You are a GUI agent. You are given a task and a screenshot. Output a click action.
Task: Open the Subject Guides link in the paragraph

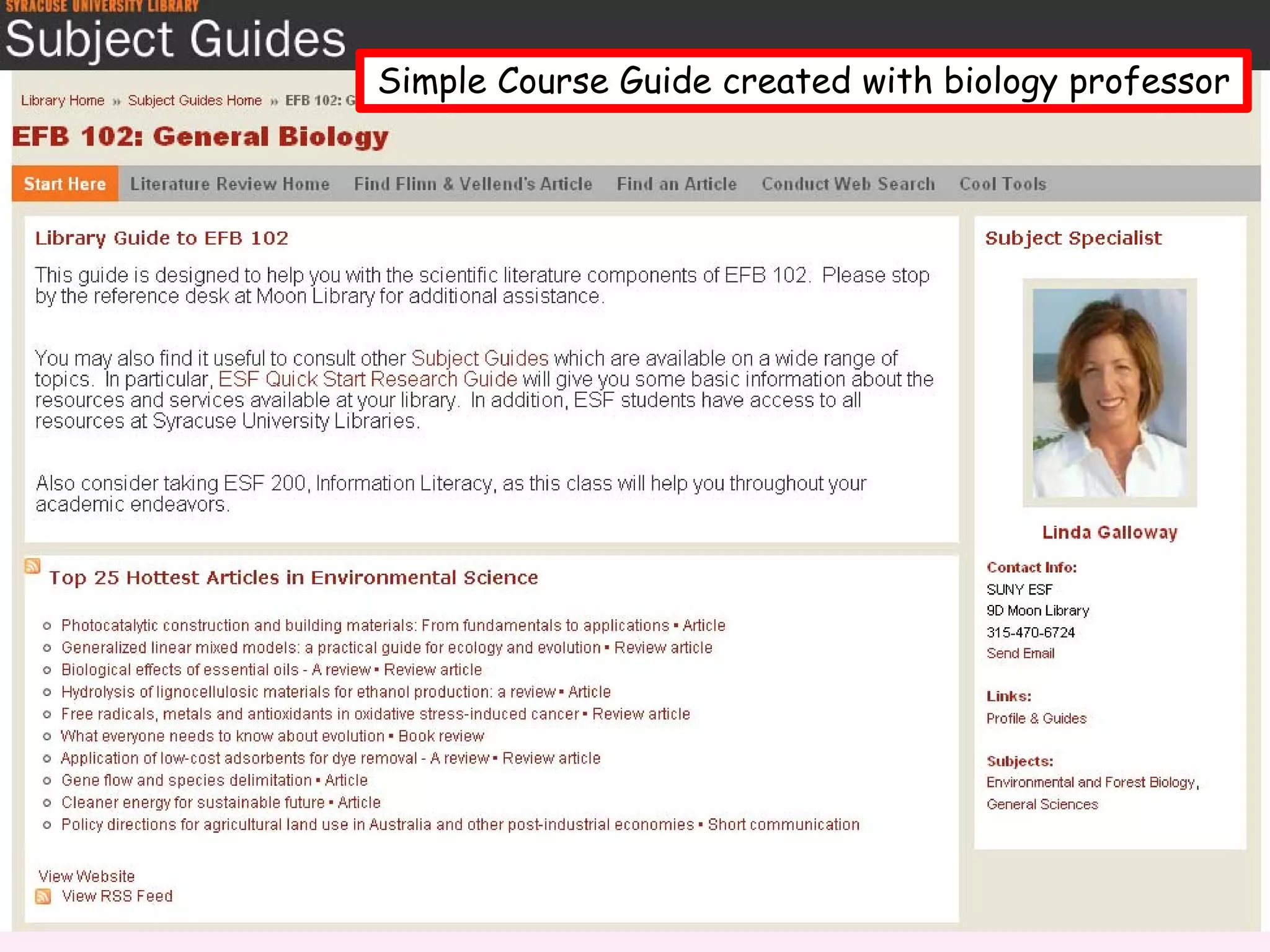pos(480,358)
